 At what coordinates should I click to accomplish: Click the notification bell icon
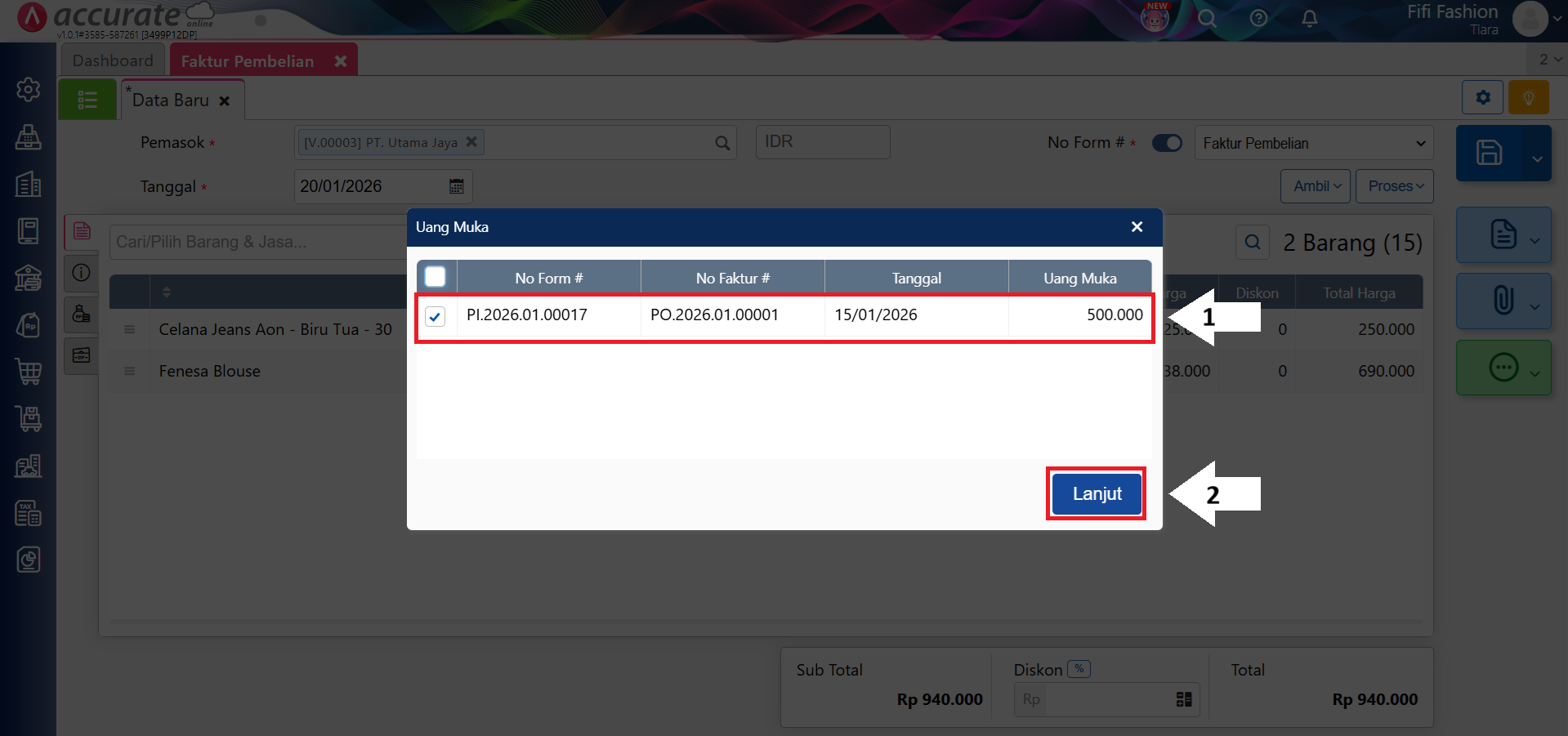point(1309,18)
